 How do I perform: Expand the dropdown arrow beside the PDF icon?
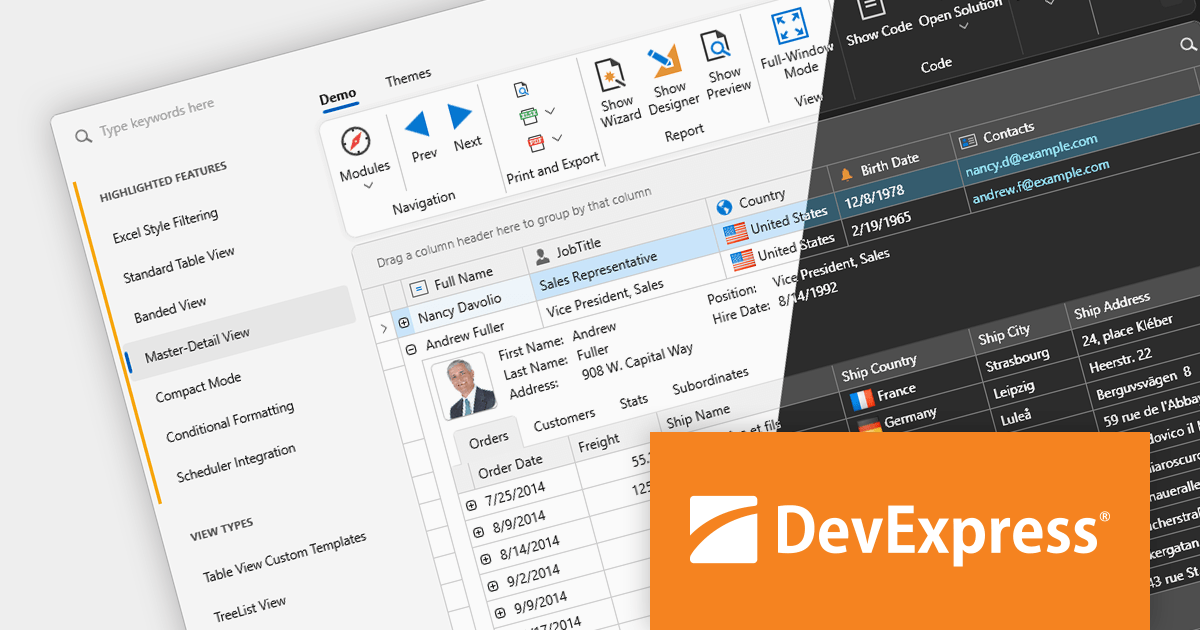(557, 137)
